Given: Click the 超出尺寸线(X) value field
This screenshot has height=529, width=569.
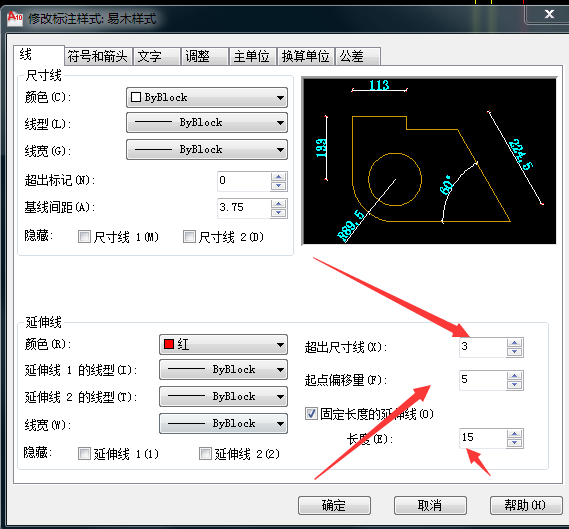Looking at the screenshot, I should [483, 347].
